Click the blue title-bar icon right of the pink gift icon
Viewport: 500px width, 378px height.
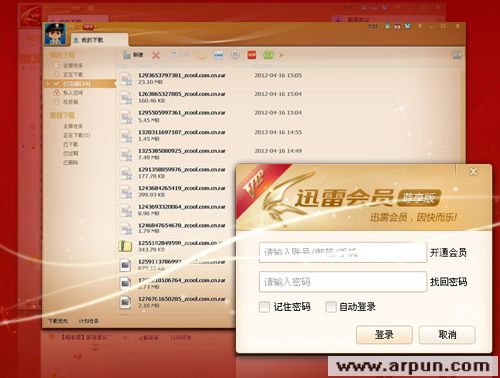click(x=407, y=26)
